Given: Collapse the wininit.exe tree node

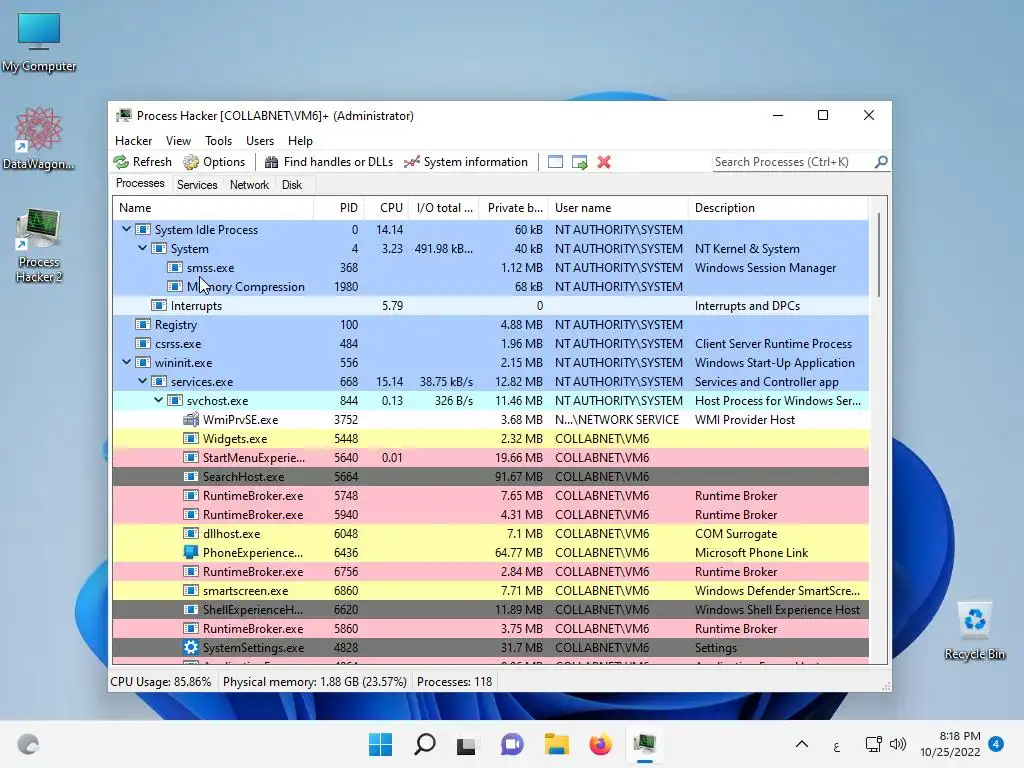Looking at the screenshot, I should click(127, 362).
